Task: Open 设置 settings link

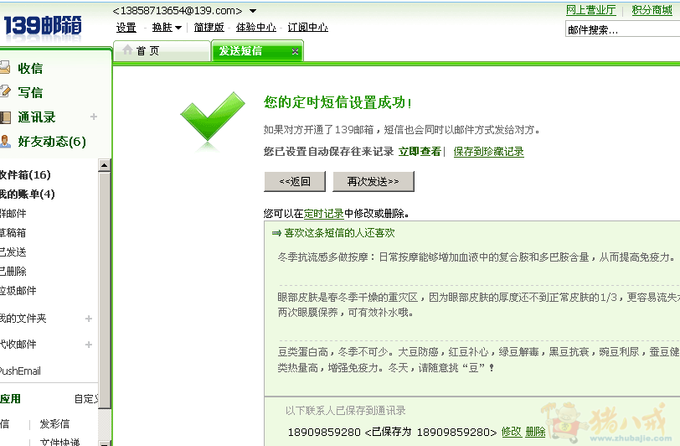Action: click(x=126, y=27)
